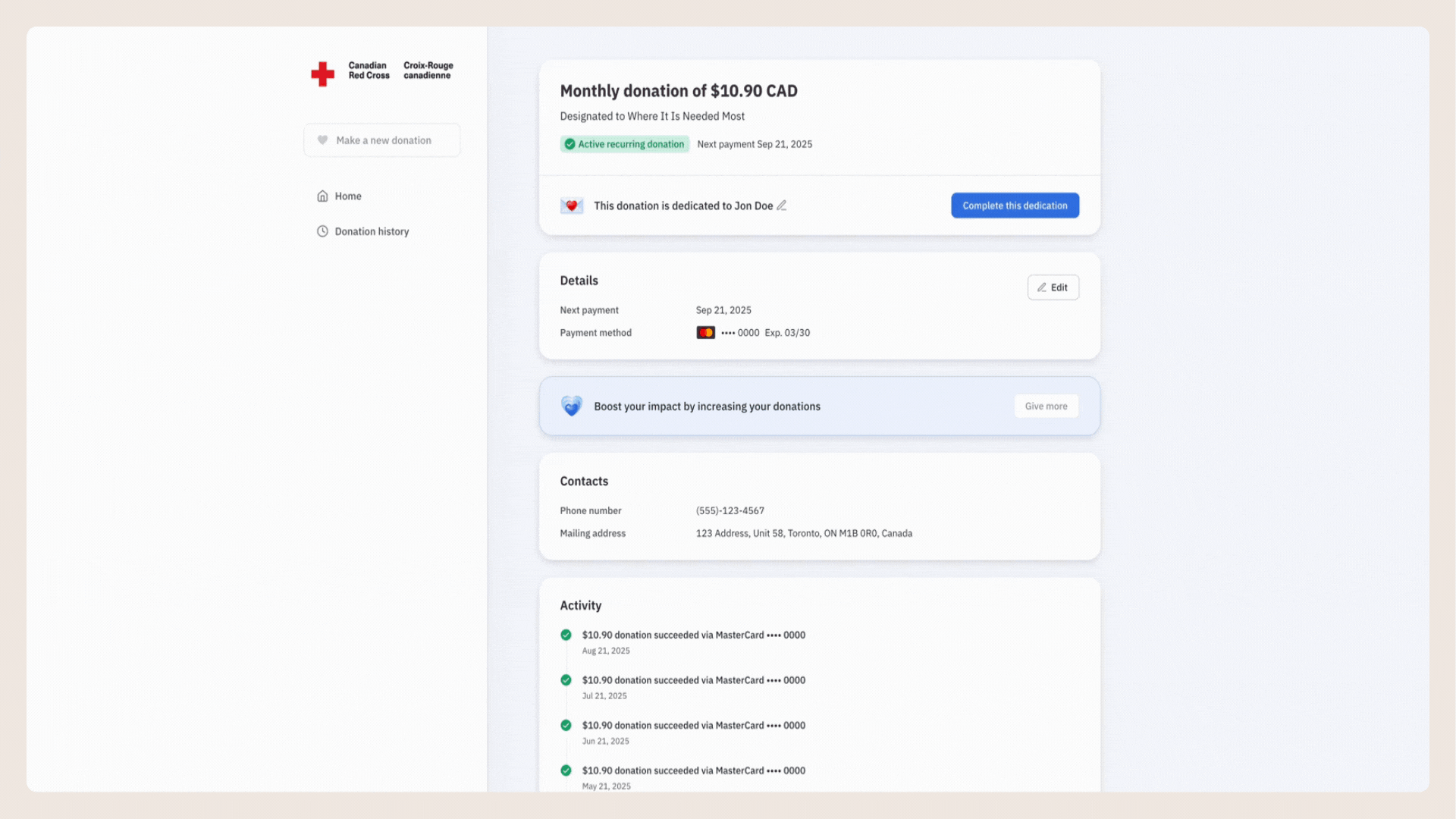Click the Phone number label
The height and width of the screenshot is (819, 1456).
pyautogui.click(x=591, y=511)
